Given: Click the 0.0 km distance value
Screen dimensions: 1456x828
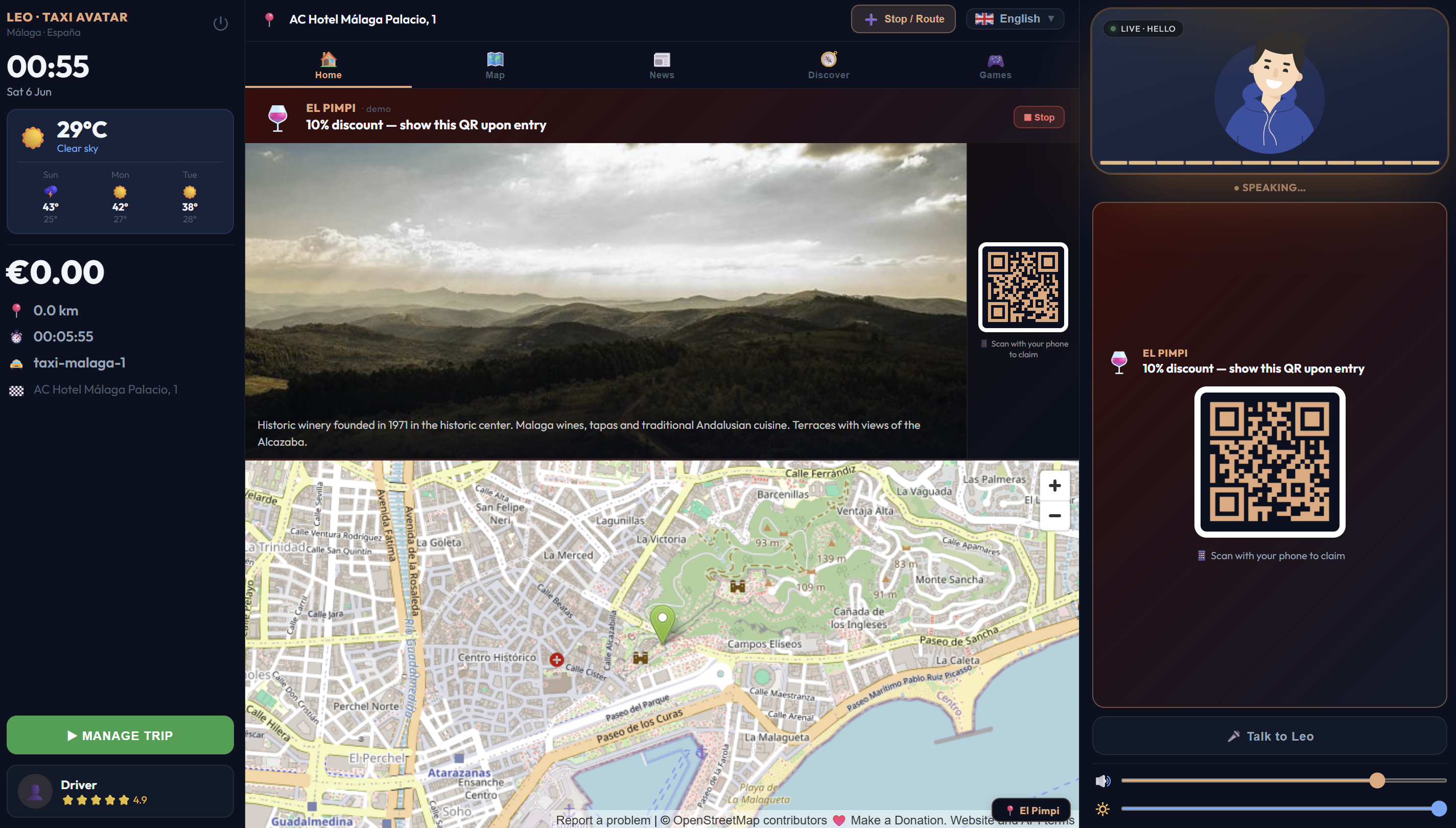Looking at the screenshot, I should [56, 311].
